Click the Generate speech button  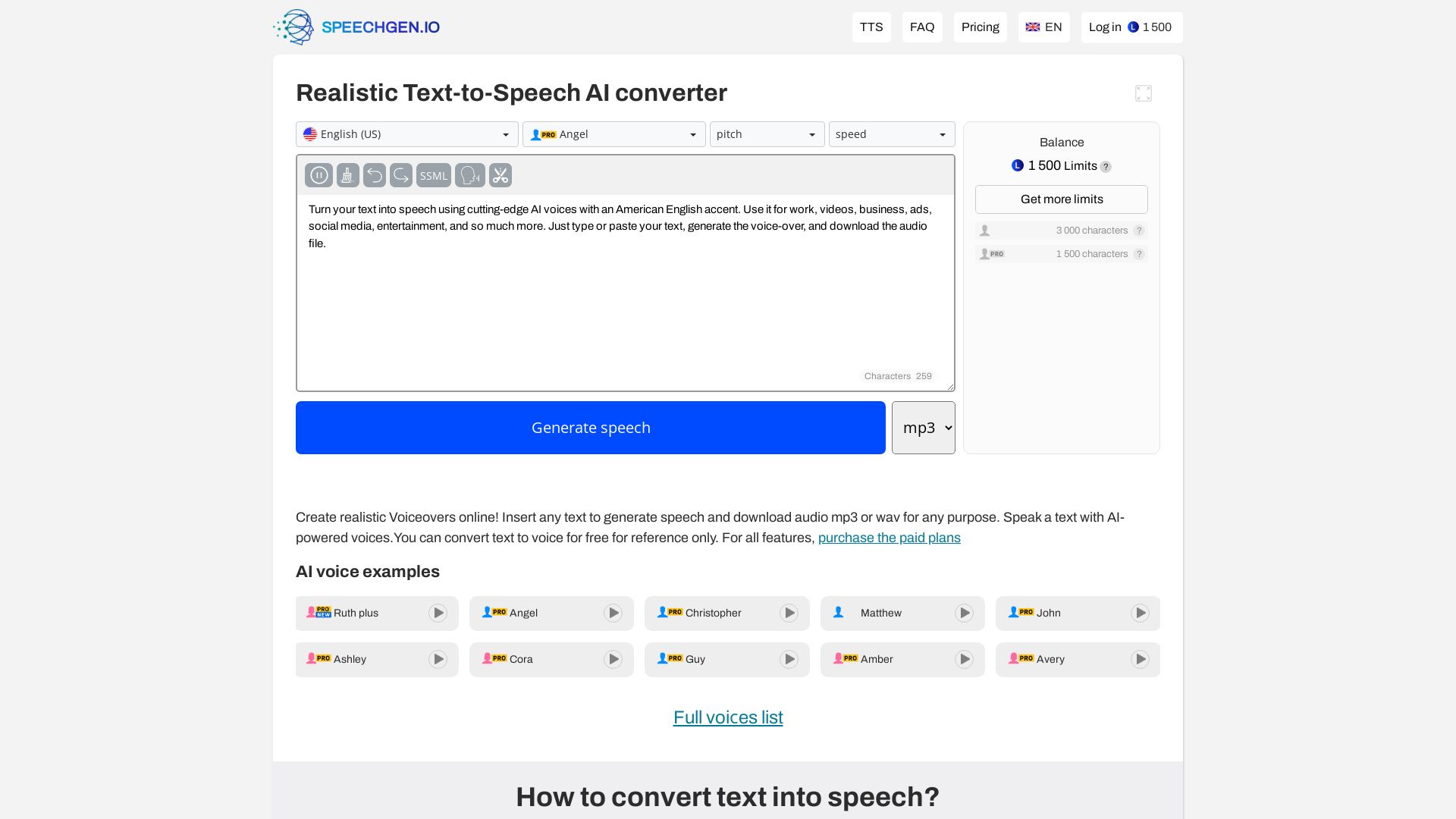coord(591,427)
